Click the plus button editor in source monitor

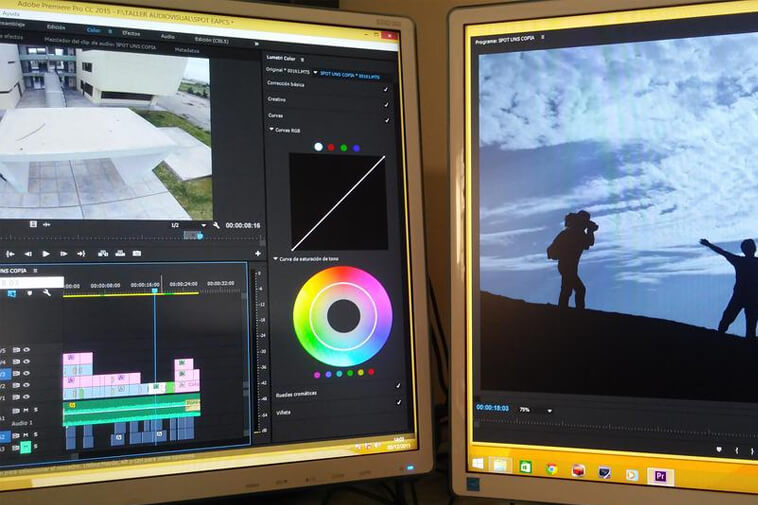coord(257,254)
